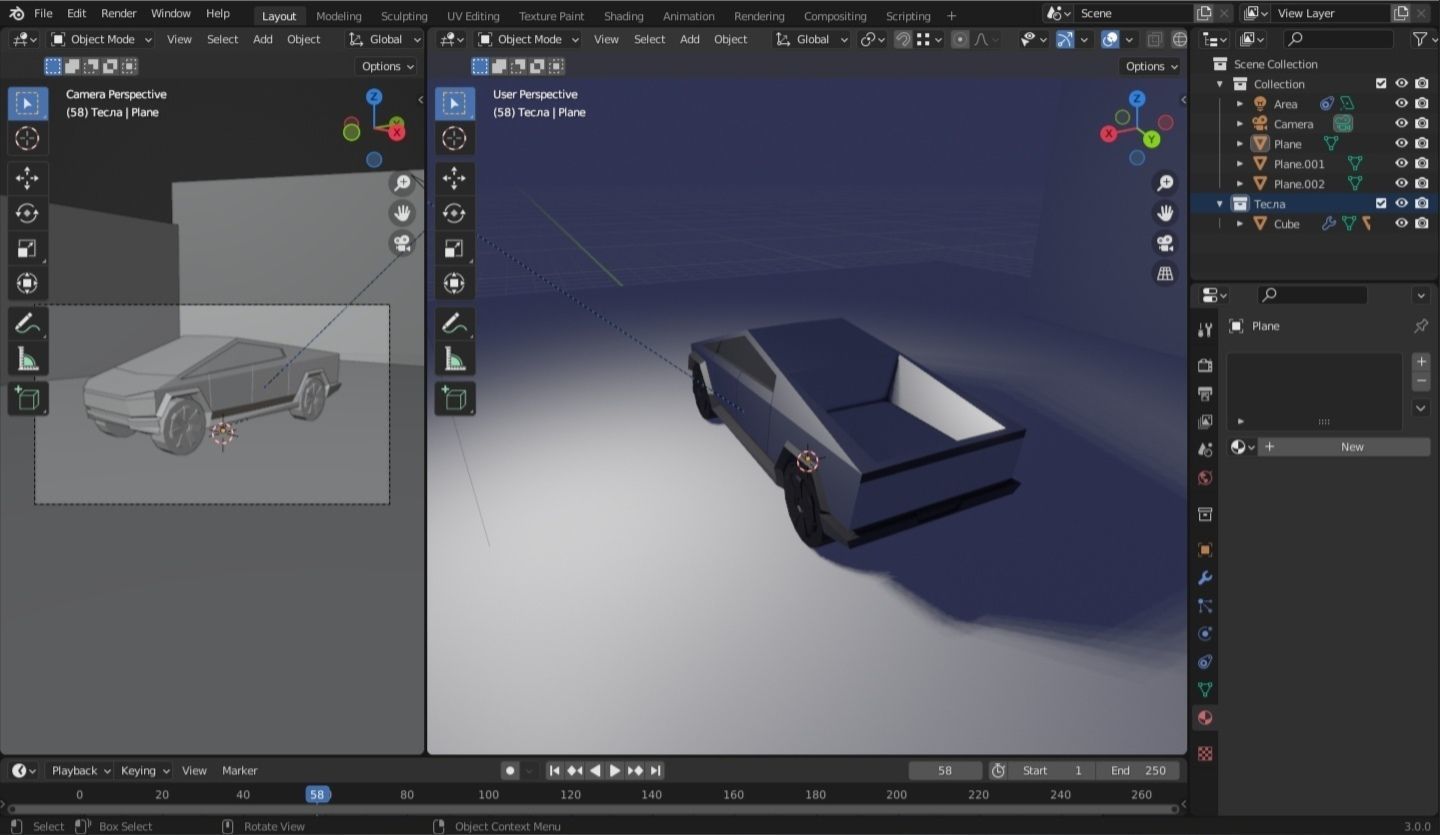Open the File menu
The width and height of the screenshot is (1440, 835).
pos(43,14)
